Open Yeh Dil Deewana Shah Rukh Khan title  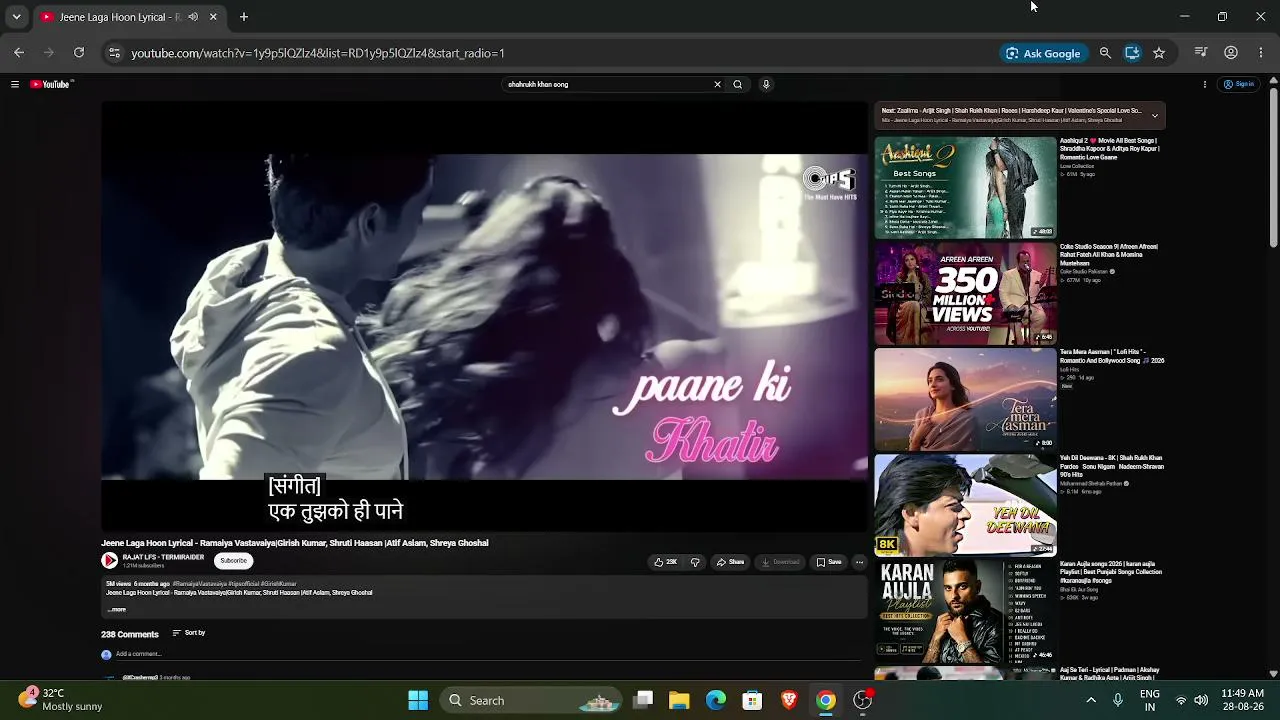click(x=1112, y=466)
